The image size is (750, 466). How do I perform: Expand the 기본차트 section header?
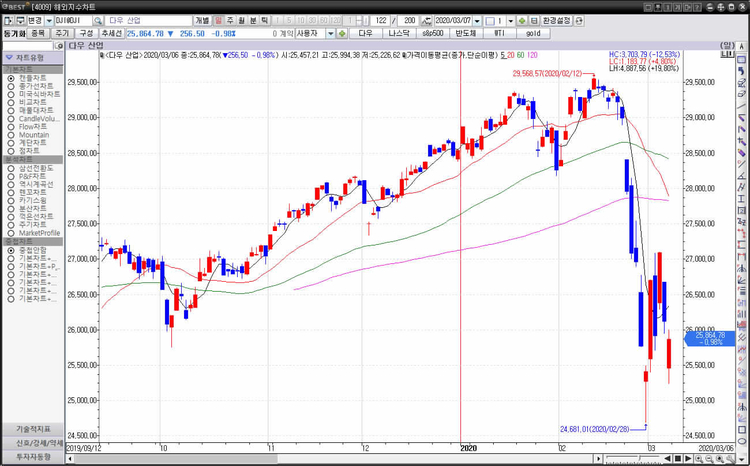click(33, 70)
